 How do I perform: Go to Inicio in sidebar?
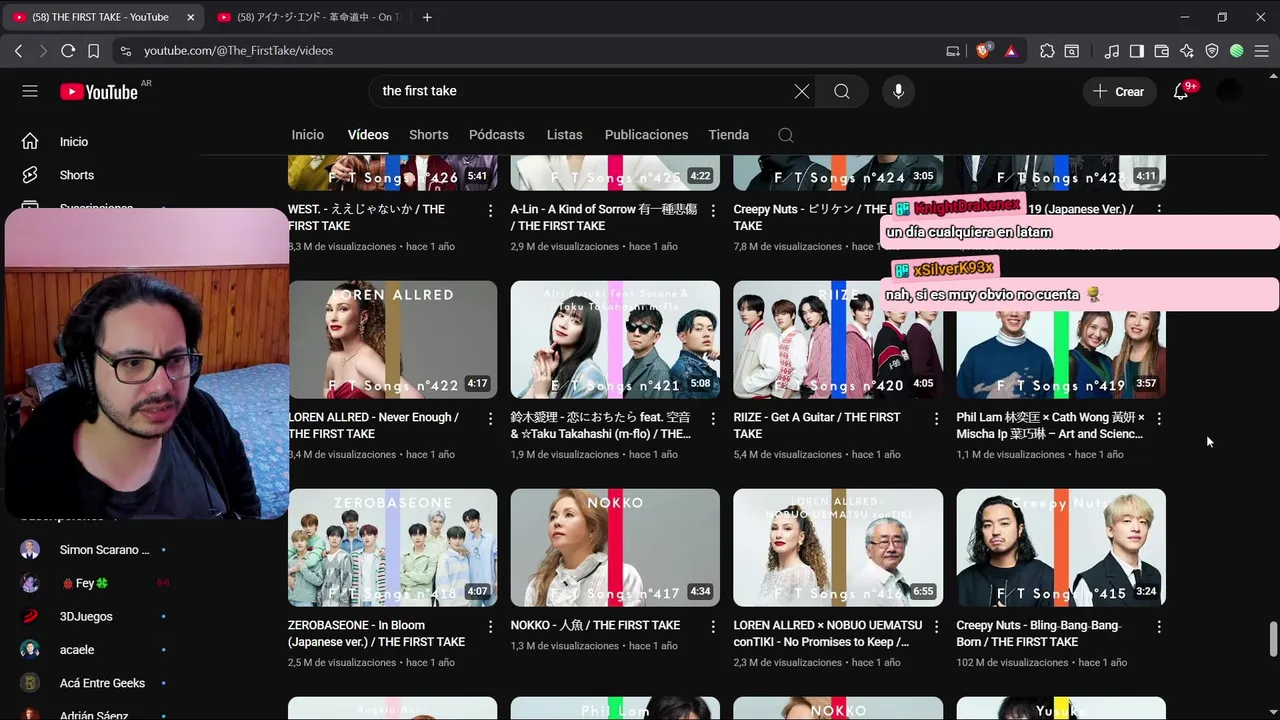[74, 142]
